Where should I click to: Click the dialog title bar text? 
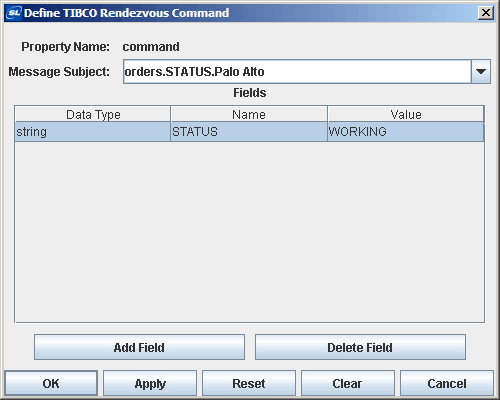[126, 13]
